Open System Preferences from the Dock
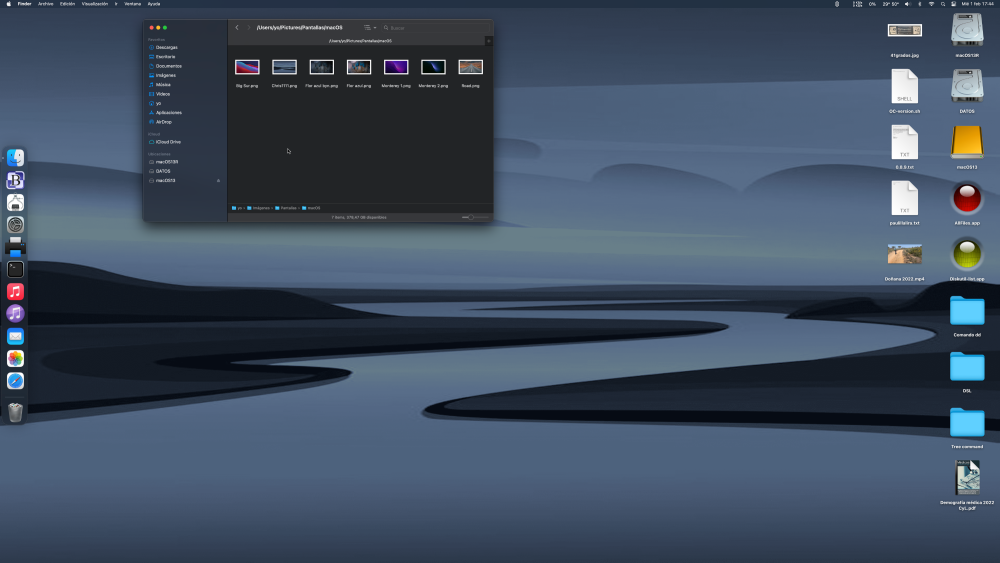1000x563 pixels. tap(15, 224)
